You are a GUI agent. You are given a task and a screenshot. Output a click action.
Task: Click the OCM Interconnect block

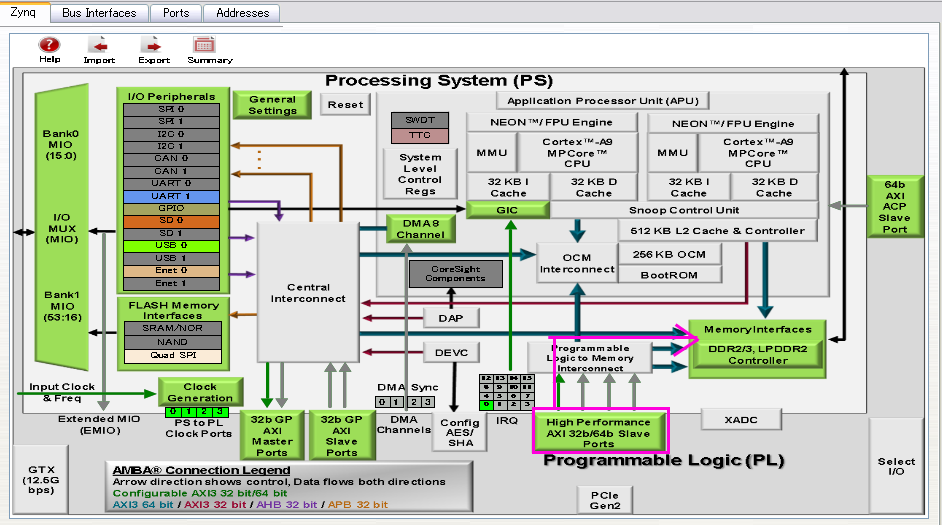click(x=577, y=263)
